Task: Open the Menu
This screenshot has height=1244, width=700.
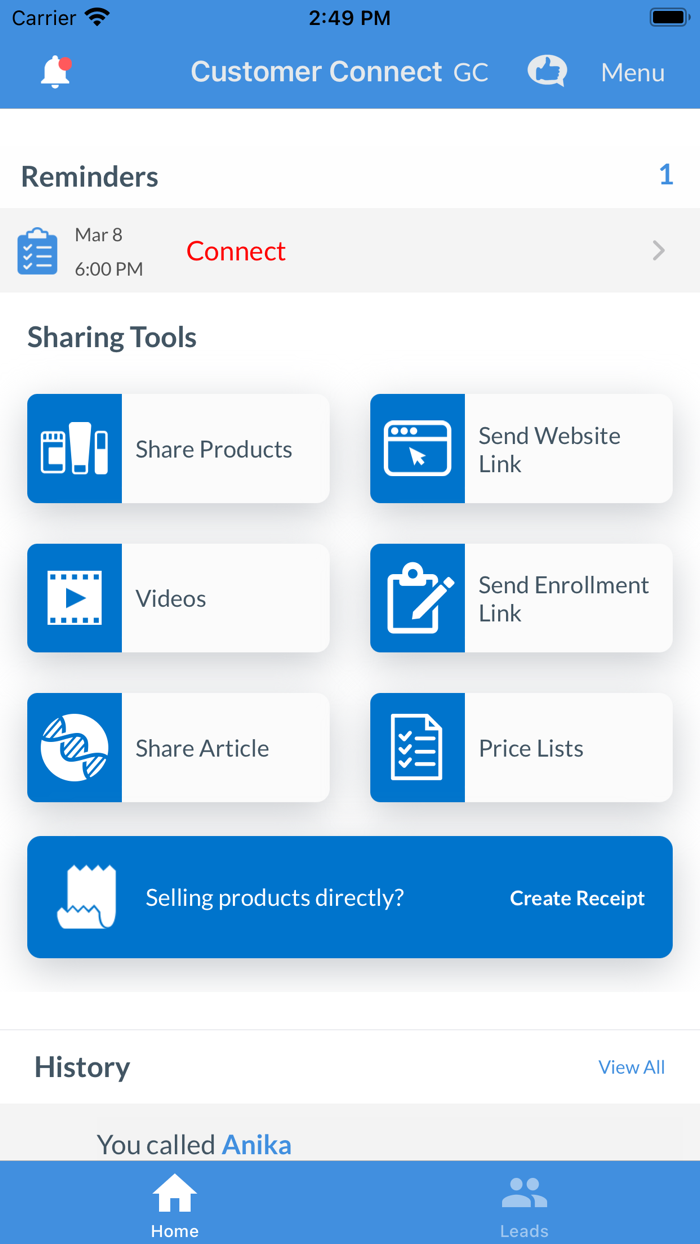Action: [x=632, y=72]
